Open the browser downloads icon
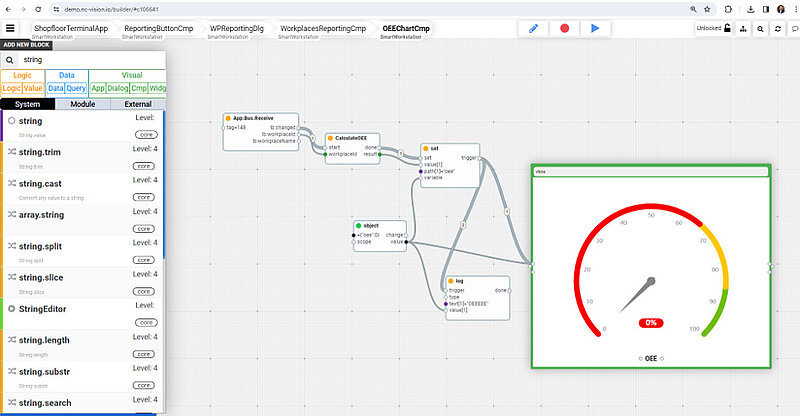 coord(751,9)
